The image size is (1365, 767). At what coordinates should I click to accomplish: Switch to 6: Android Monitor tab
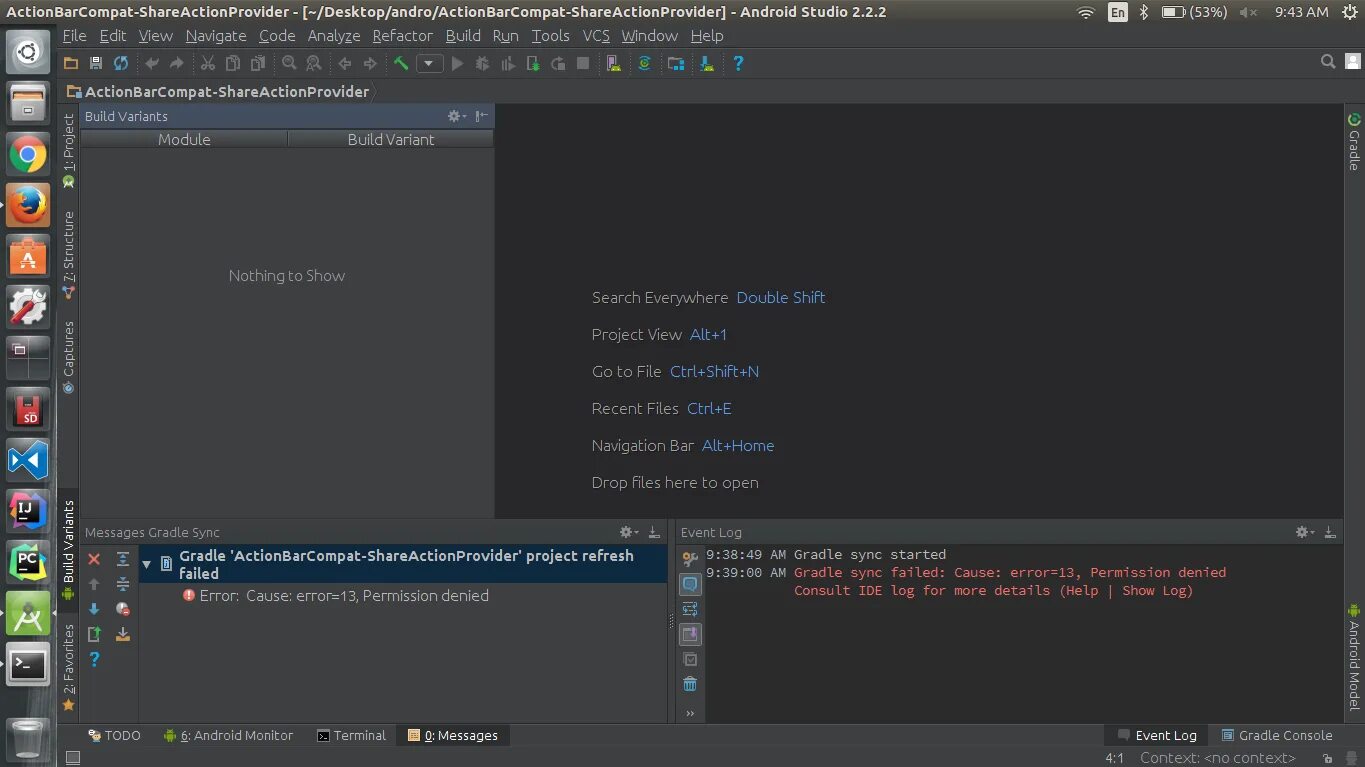click(x=228, y=735)
